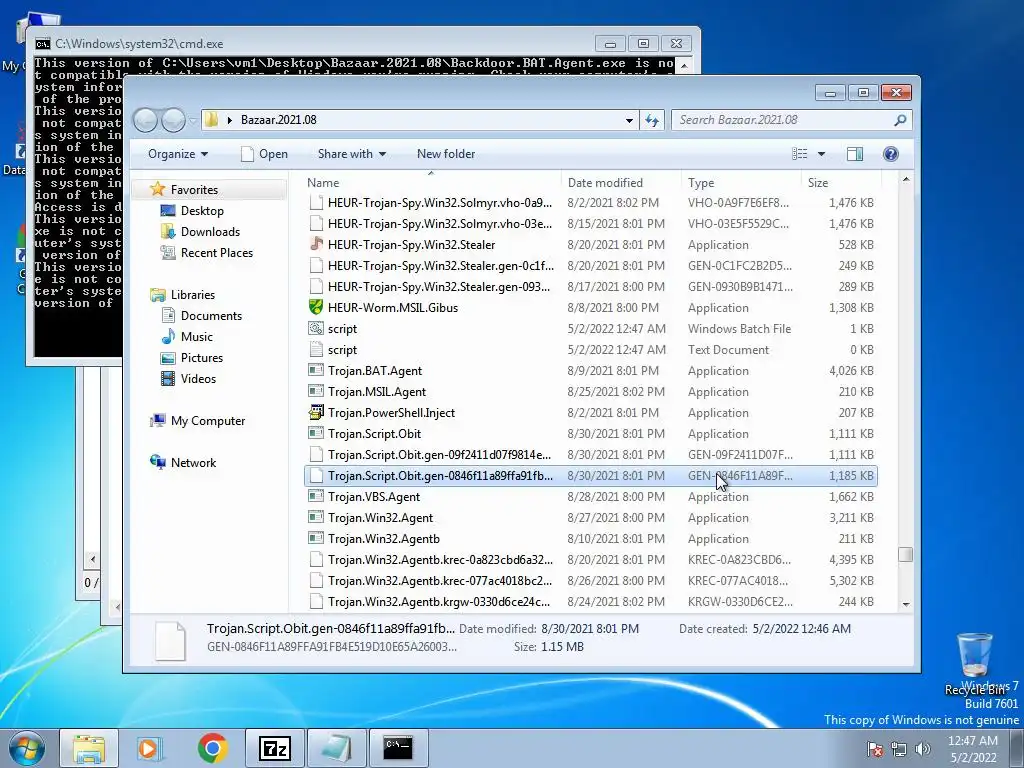Image resolution: width=1024 pixels, height=768 pixels.
Task: Sort by the Name column header
Action: (432, 182)
